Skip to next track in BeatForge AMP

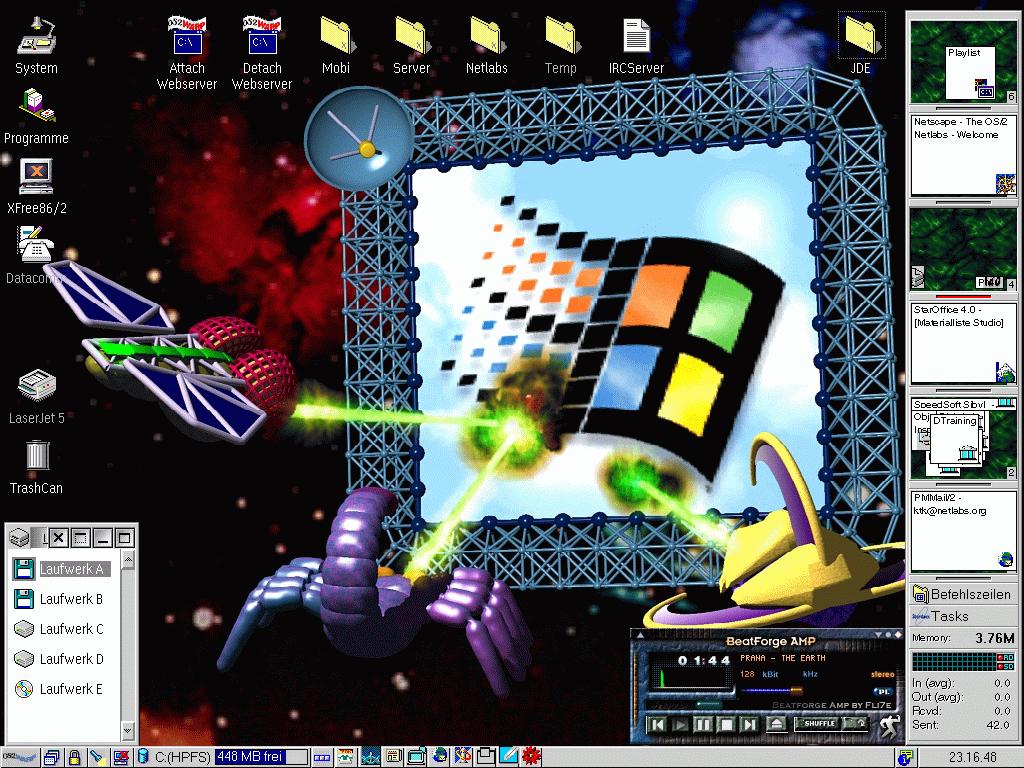[x=749, y=724]
